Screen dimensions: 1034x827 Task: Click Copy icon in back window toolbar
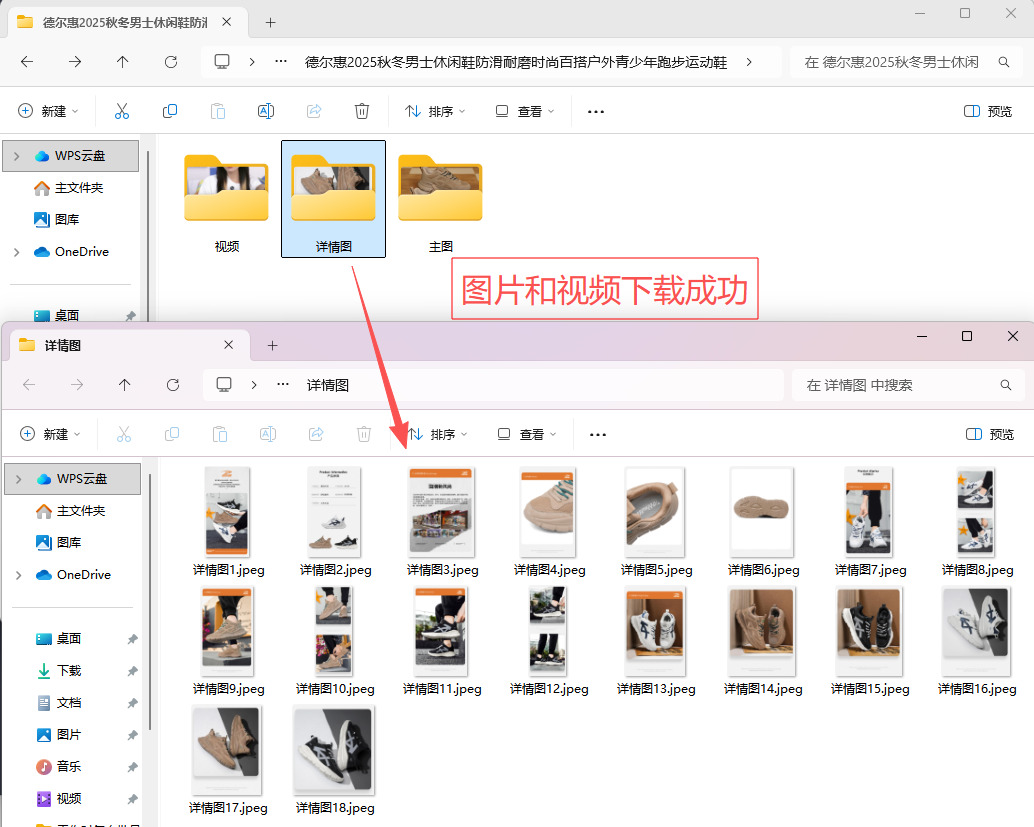[x=169, y=111]
